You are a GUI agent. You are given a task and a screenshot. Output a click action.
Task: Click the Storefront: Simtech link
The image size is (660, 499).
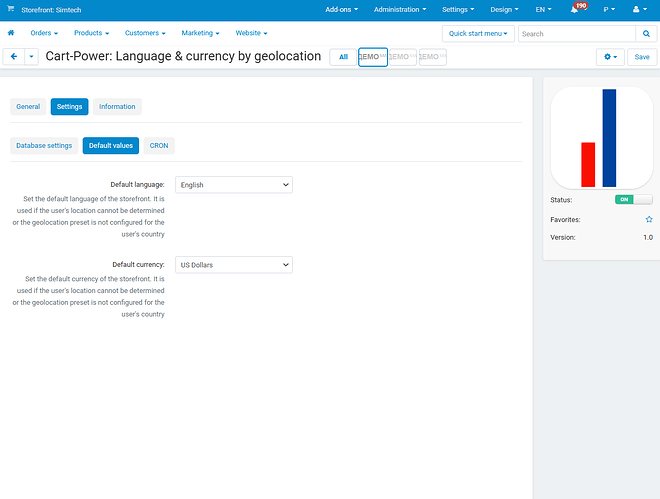[x=51, y=10]
